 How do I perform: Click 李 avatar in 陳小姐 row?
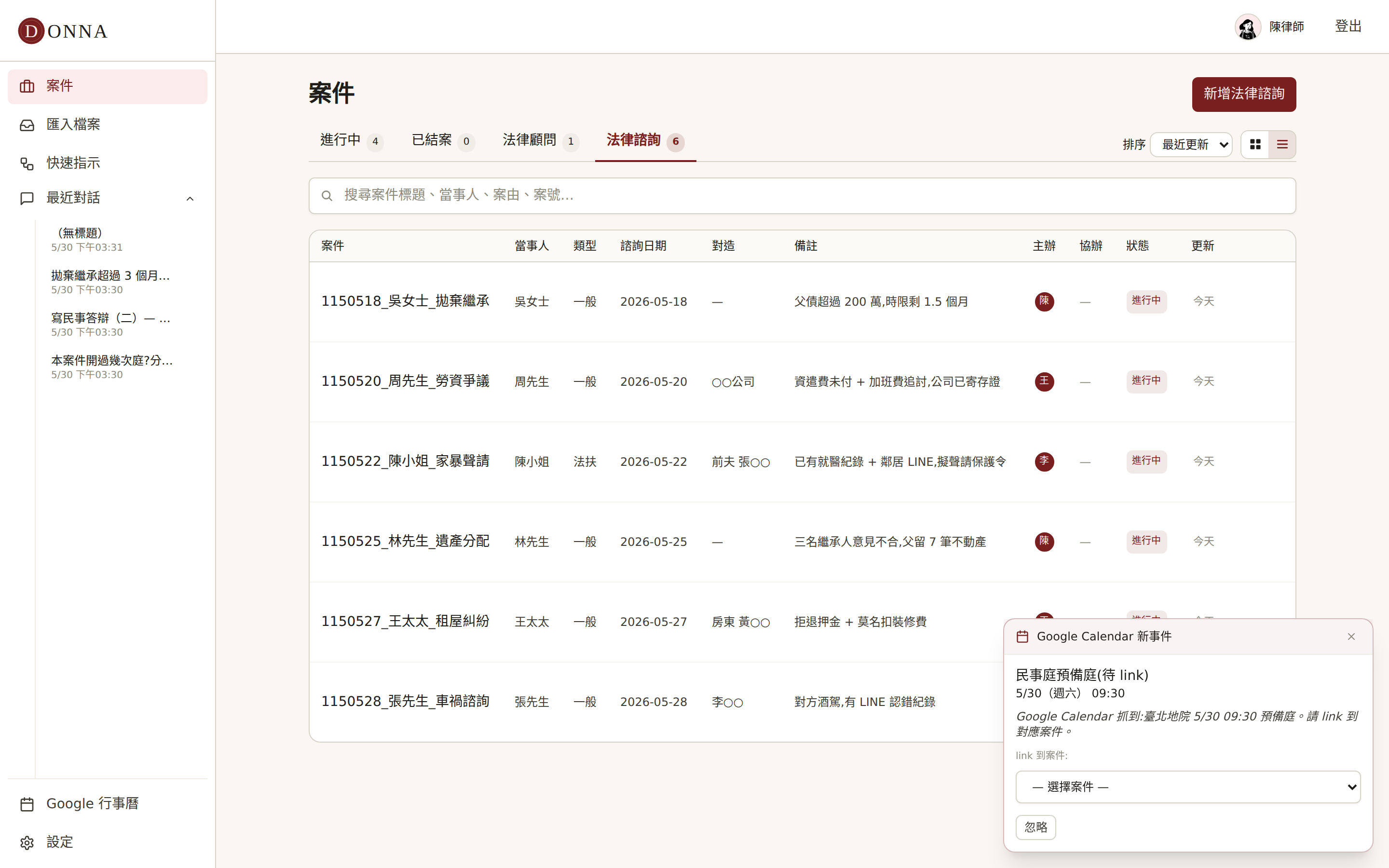[x=1044, y=461]
